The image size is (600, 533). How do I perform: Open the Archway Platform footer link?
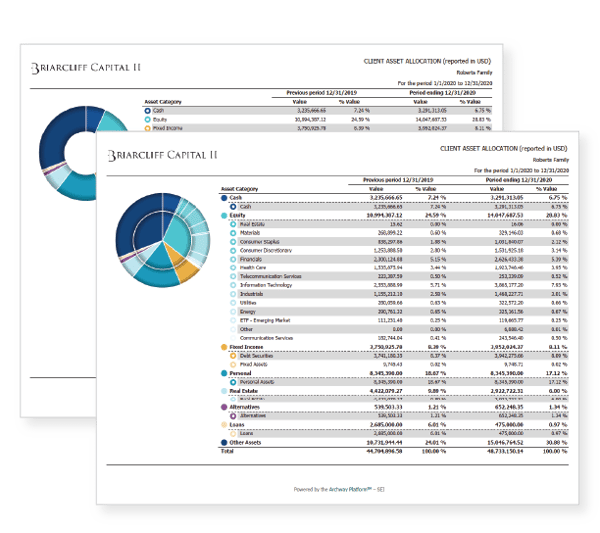pyautogui.click(x=351, y=489)
